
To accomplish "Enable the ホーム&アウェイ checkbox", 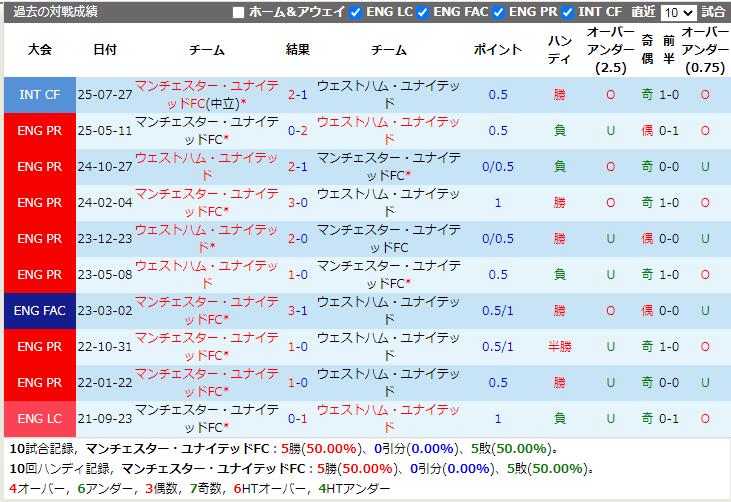I will tap(238, 13).
